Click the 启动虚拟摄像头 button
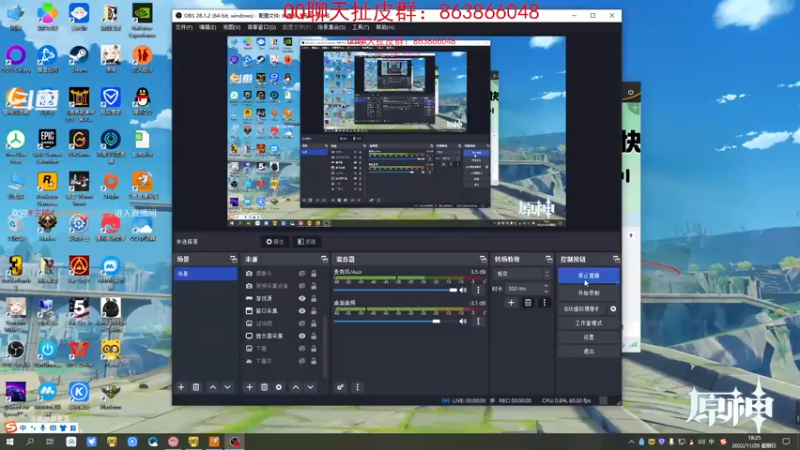800x450 pixels. 582,309
